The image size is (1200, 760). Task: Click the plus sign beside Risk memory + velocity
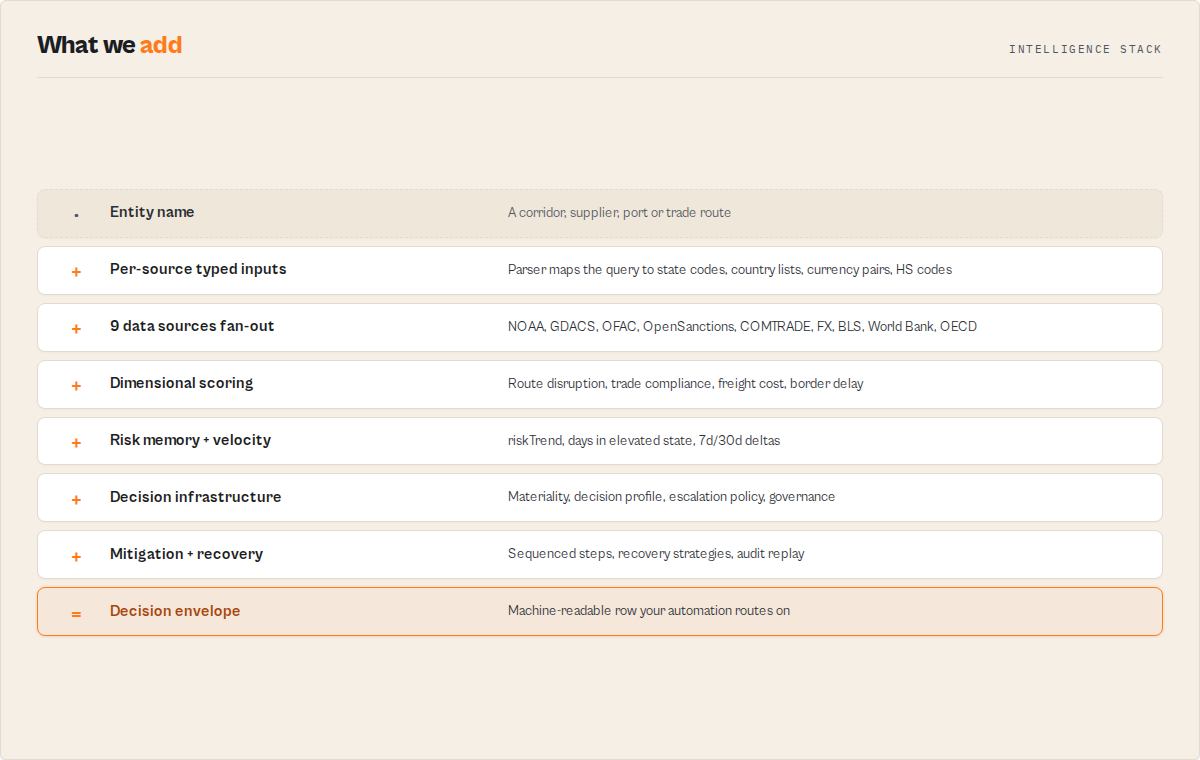click(x=76, y=442)
